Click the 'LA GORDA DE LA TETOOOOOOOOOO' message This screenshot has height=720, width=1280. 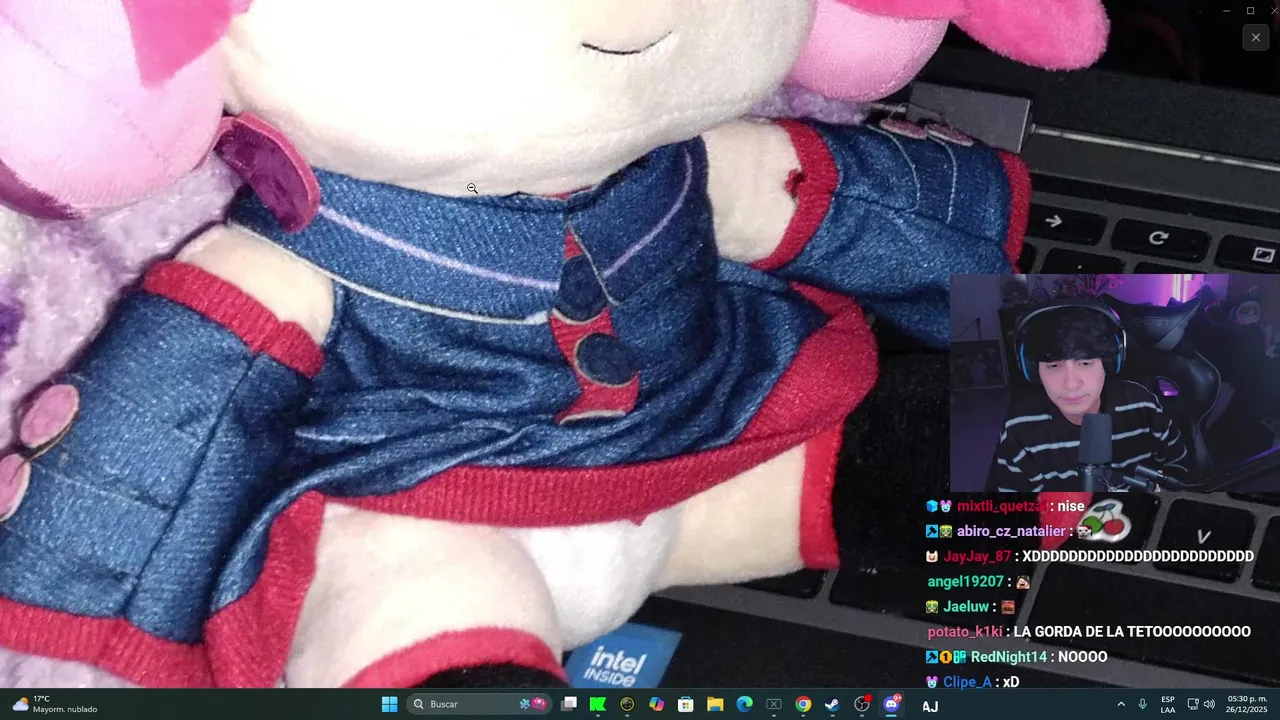coord(1132,631)
